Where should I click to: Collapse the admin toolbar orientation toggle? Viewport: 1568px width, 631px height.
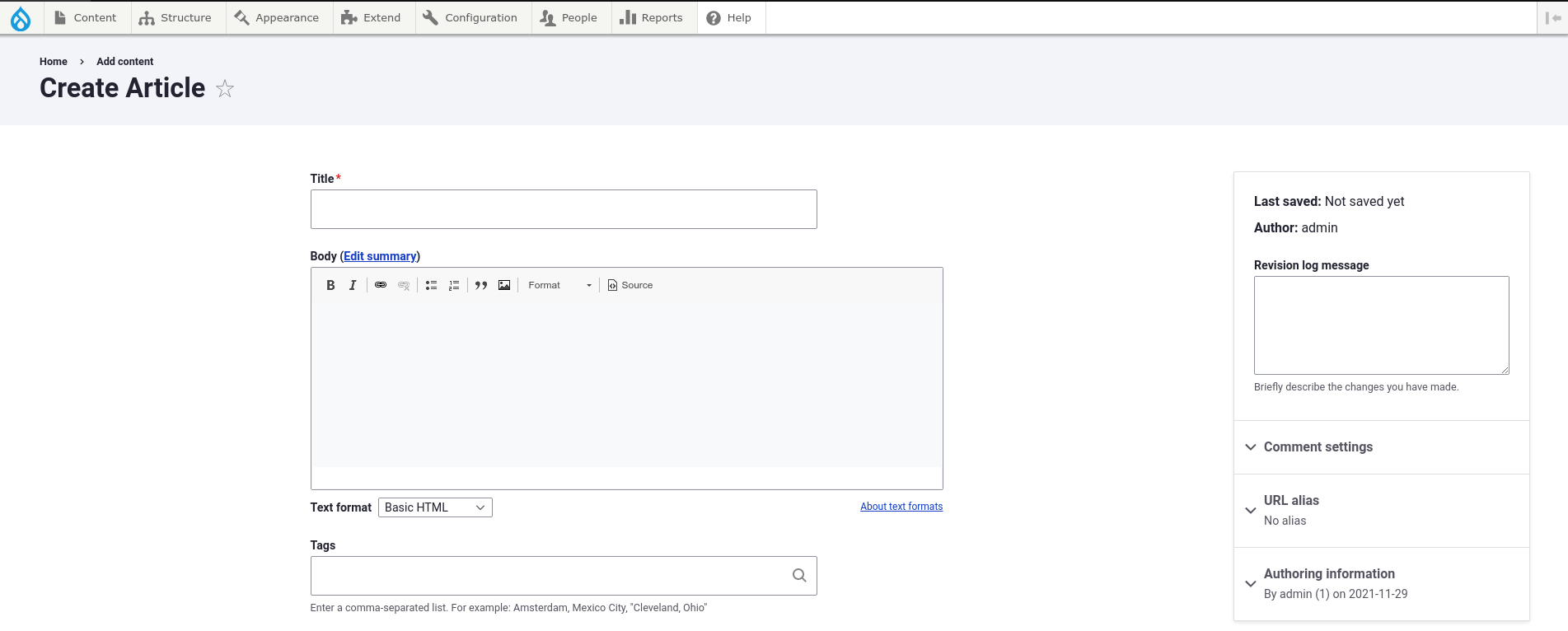[1552, 18]
